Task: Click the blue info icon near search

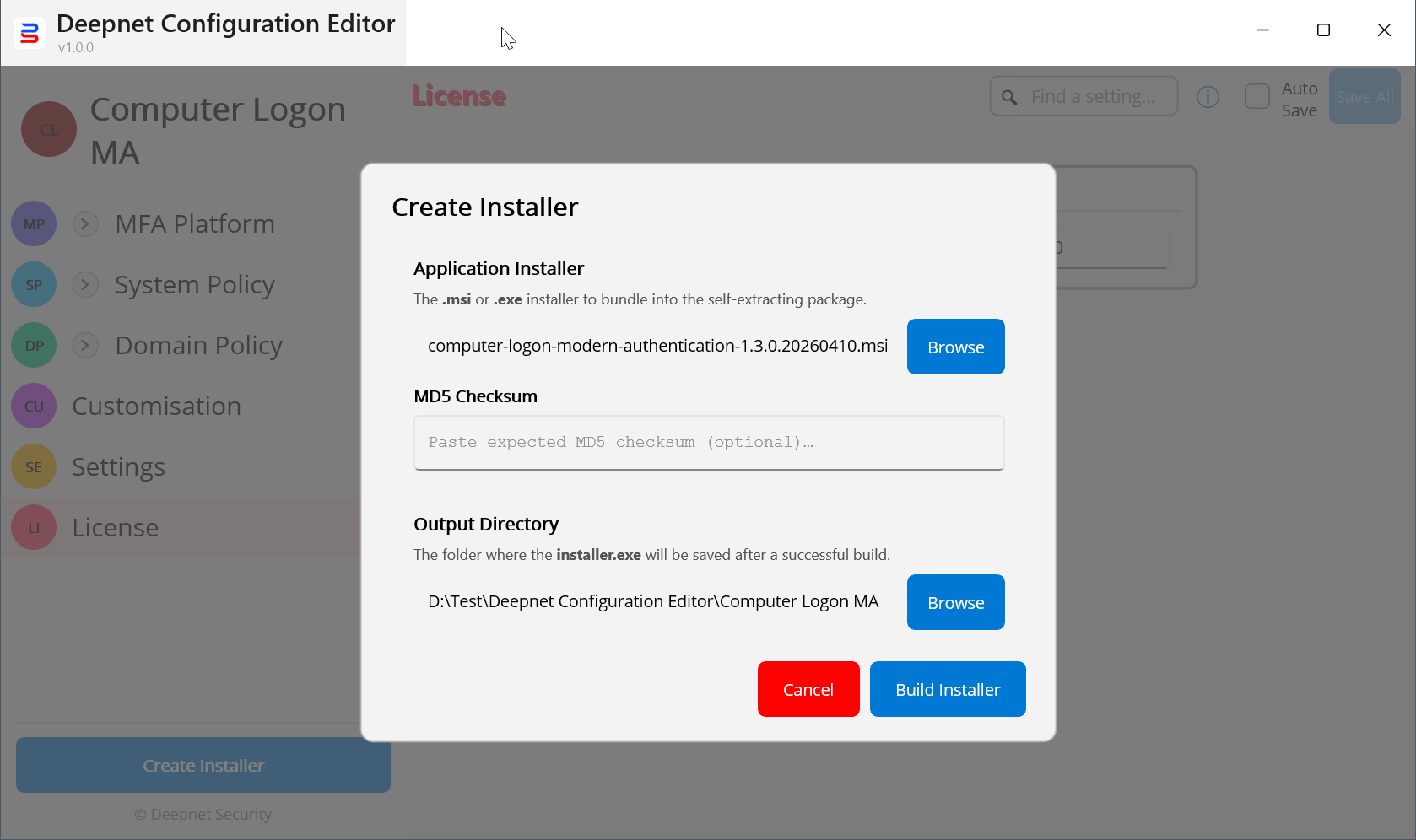Action: [1208, 97]
